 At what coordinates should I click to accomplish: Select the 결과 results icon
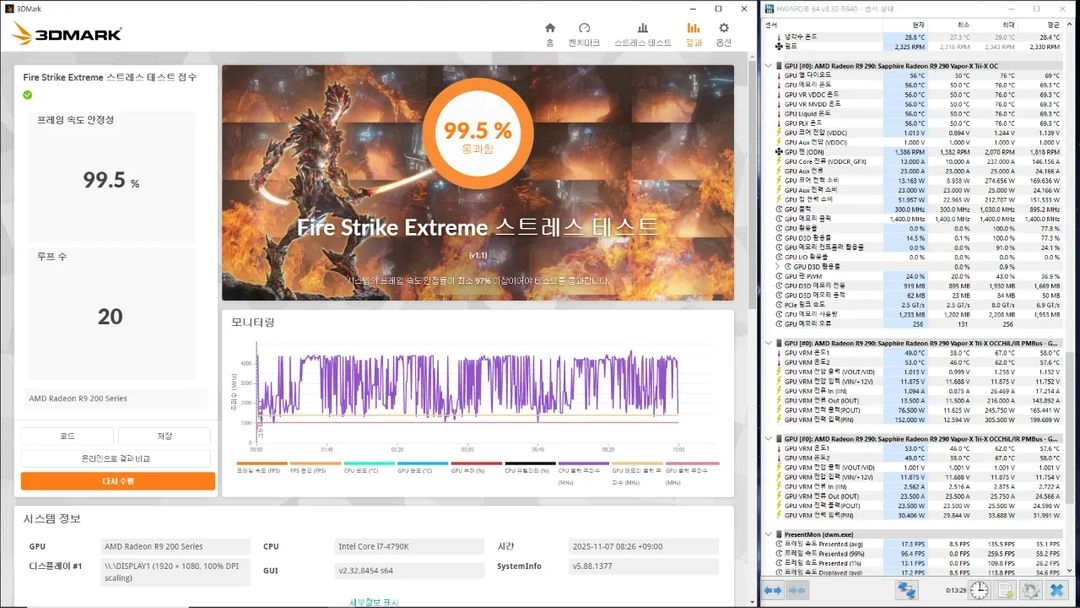click(693, 28)
